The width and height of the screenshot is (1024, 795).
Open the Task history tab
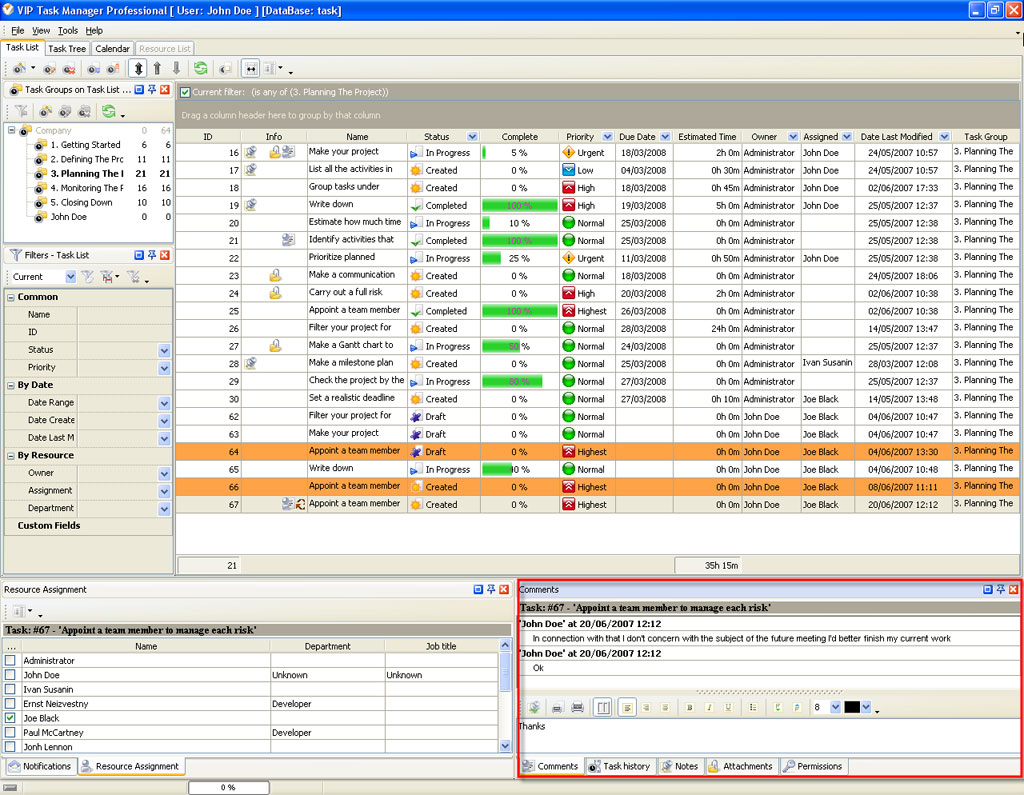click(x=619, y=766)
